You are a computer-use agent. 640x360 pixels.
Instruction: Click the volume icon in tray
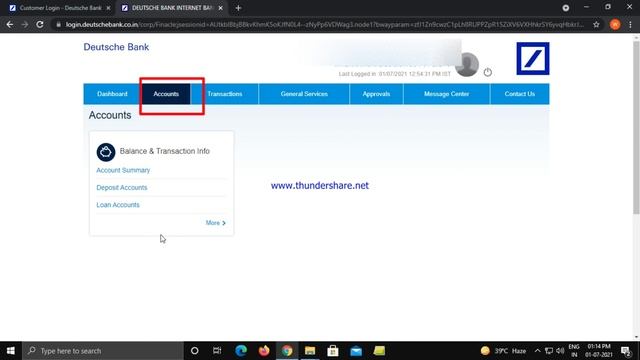pos(560,351)
